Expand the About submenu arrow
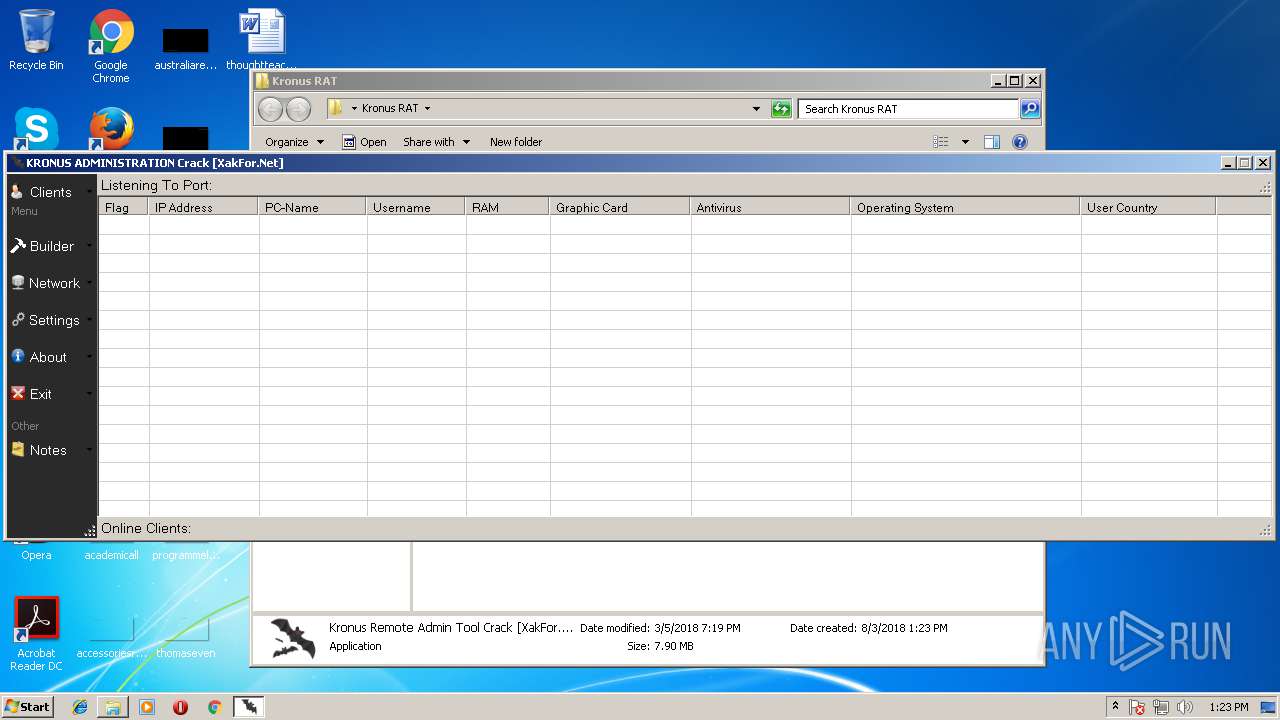Image resolution: width=1280 pixels, height=720 pixels. pyautogui.click(x=89, y=357)
